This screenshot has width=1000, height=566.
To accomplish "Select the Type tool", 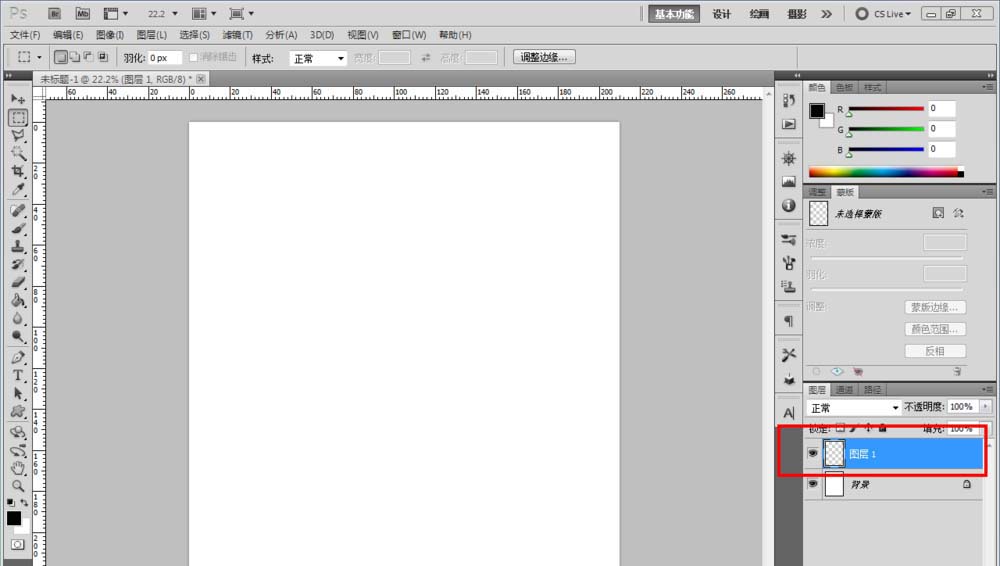I will pos(18,375).
